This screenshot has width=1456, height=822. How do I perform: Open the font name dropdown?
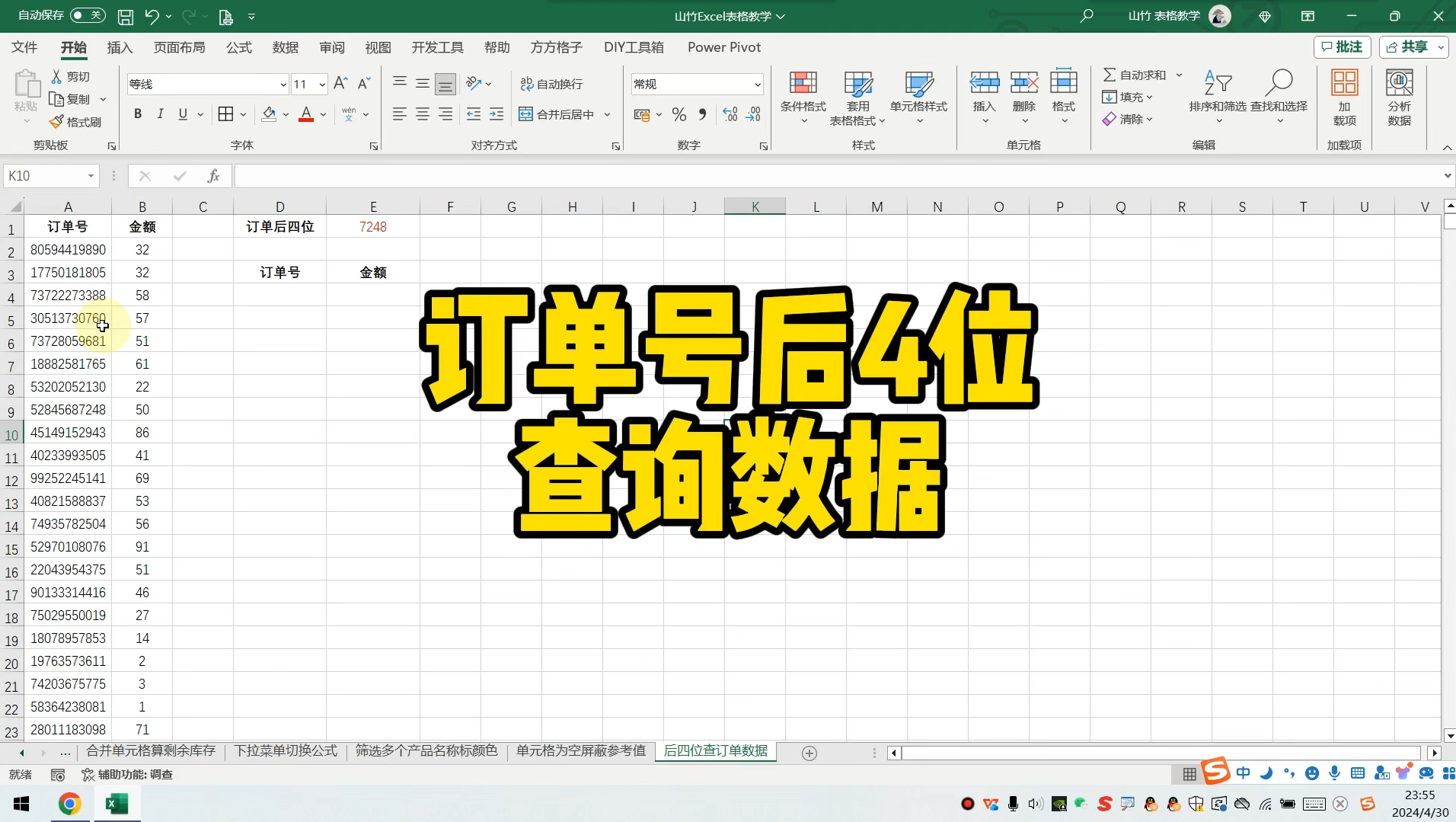point(282,83)
